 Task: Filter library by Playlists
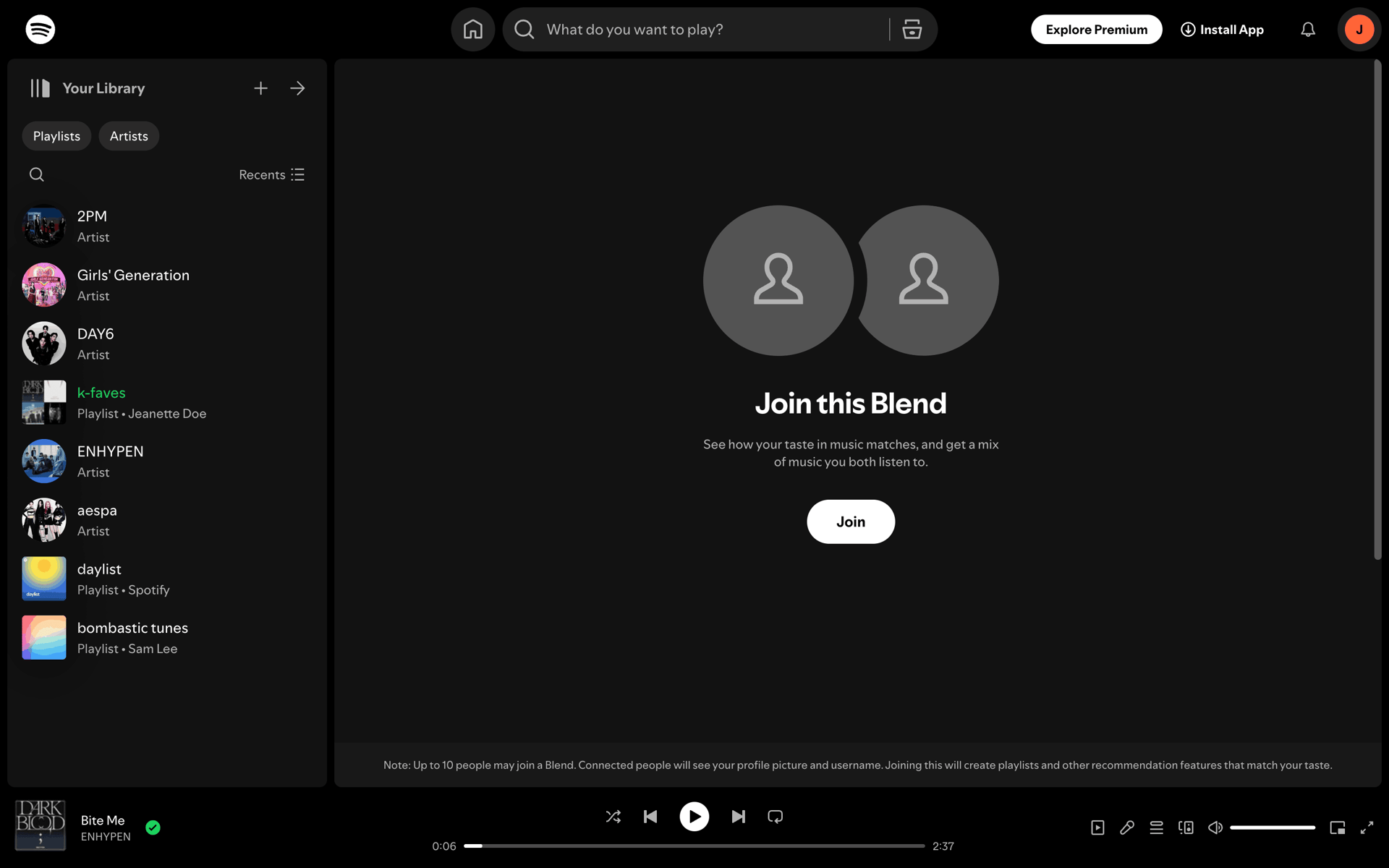click(x=56, y=136)
